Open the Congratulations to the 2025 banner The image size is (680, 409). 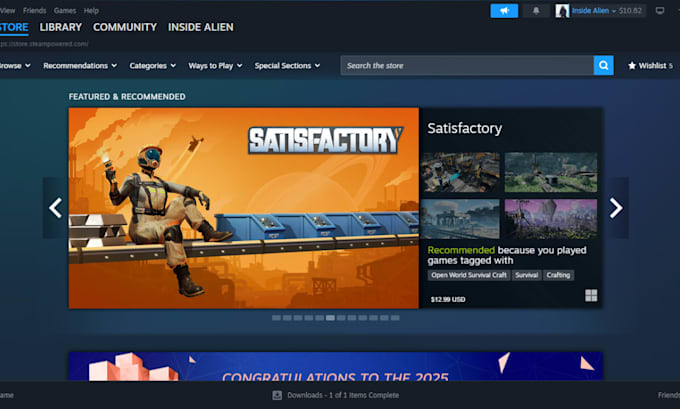336,366
